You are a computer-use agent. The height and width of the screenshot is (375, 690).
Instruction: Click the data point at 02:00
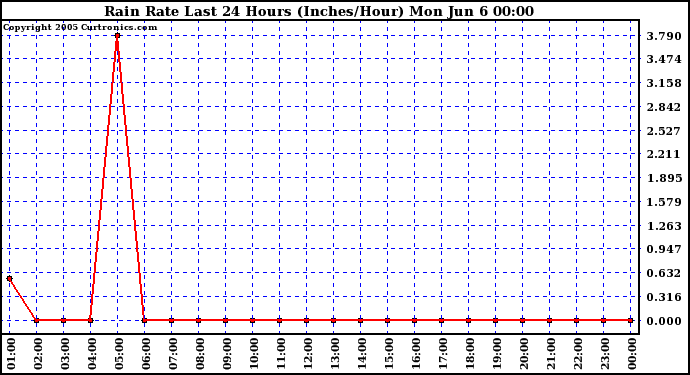coord(37,320)
